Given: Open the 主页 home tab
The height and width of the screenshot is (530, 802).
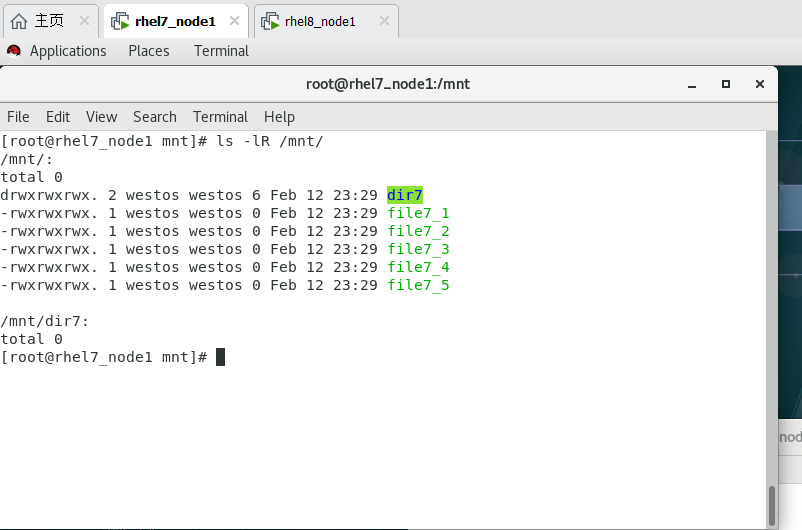Looking at the screenshot, I should pos(50,21).
